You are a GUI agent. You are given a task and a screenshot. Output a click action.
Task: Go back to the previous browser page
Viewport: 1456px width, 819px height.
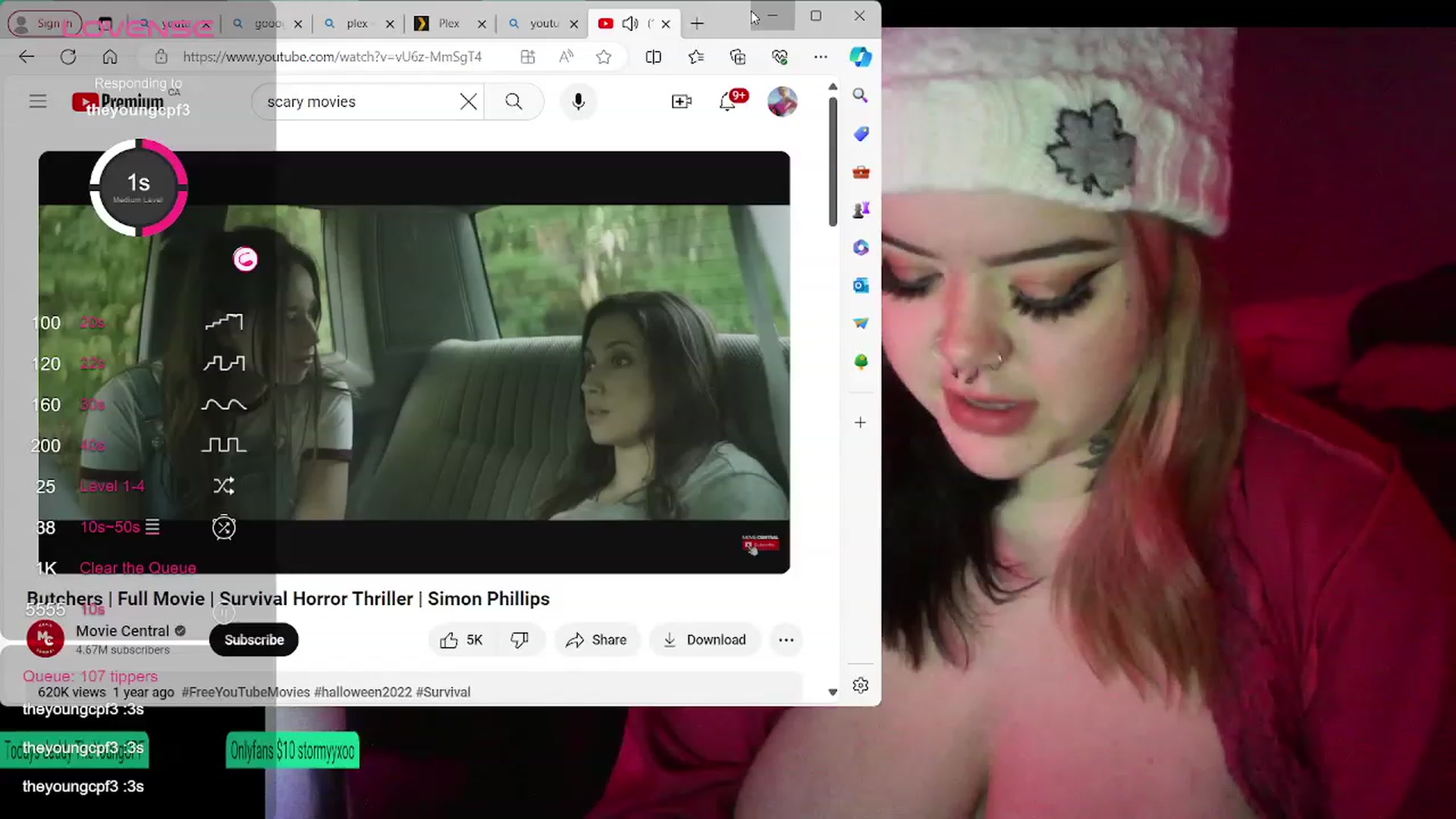pyautogui.click(x=27, y=57)
